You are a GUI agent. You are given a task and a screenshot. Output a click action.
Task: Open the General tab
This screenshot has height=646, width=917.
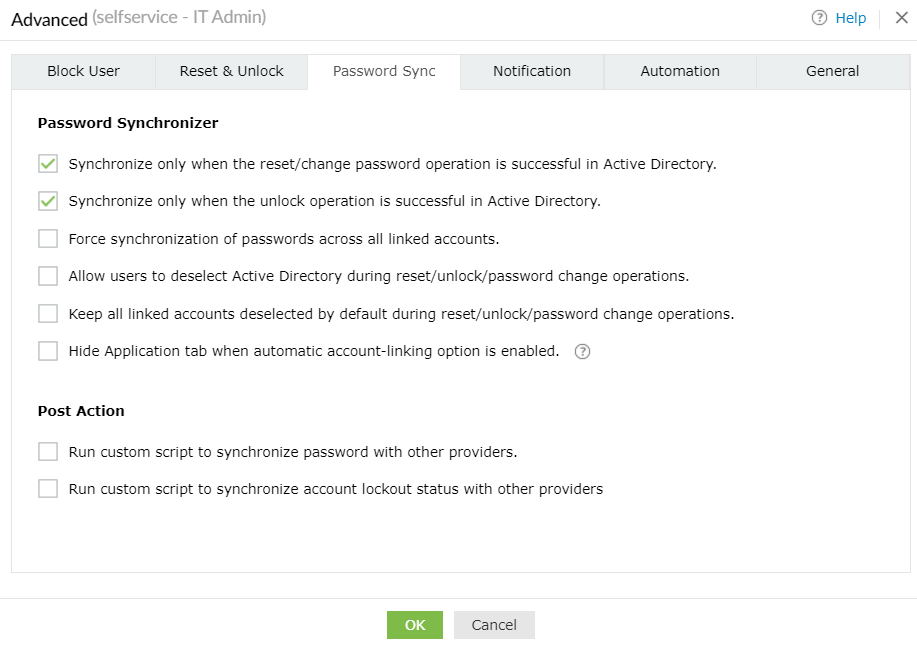832,71
